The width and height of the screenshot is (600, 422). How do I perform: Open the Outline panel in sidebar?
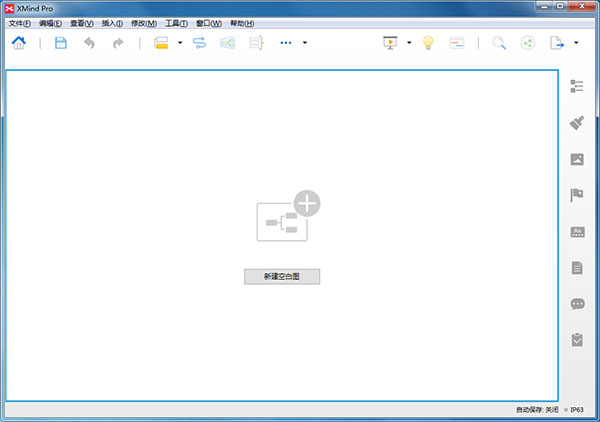point(577,87)
